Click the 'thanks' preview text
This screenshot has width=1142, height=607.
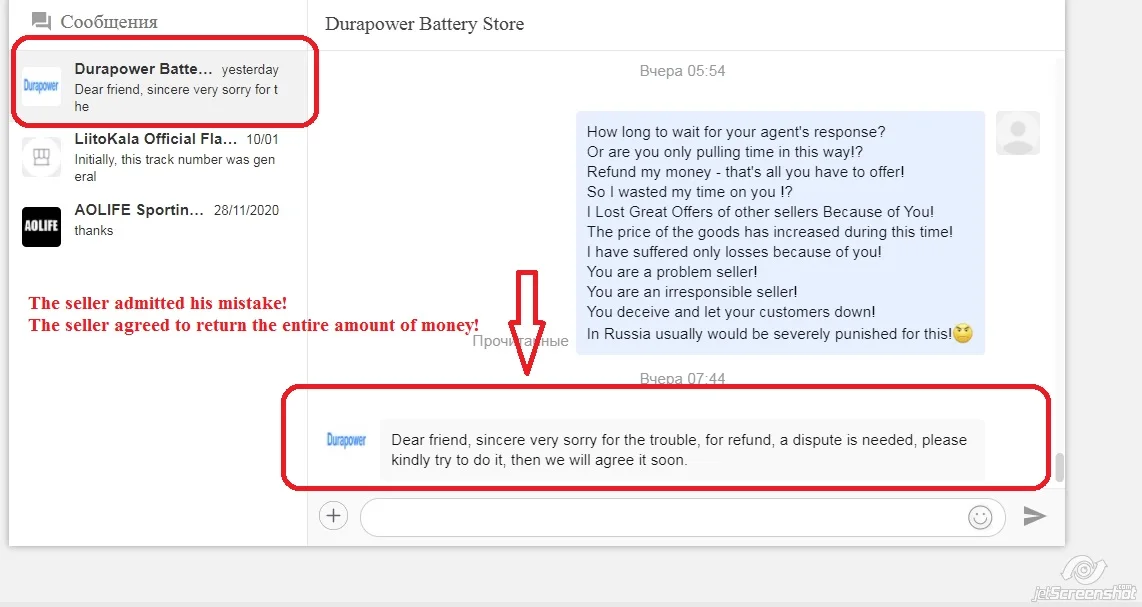[93, 230]
